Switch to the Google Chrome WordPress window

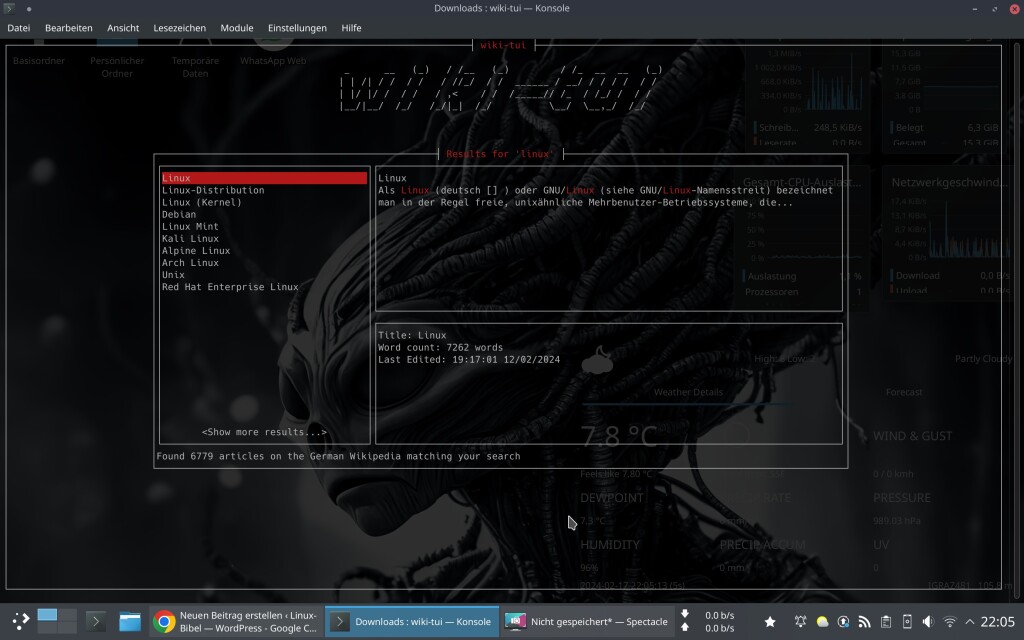pyautogui.click(x=236, y=621)
